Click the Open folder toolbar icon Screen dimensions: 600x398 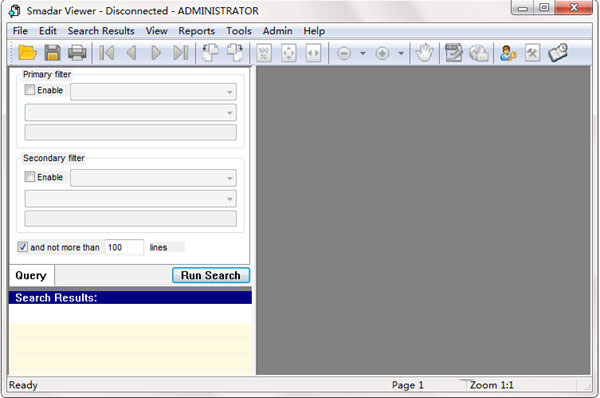pyautogui.click(x=27, y=53)
